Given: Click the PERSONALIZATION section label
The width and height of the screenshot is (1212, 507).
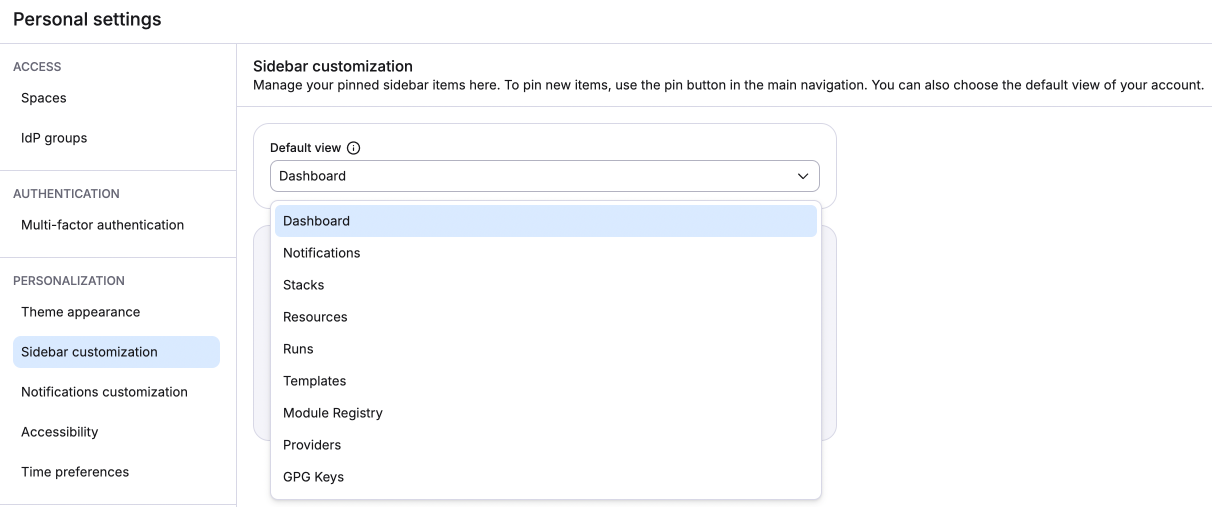Looking at the screenshot, I should [69, 281].
